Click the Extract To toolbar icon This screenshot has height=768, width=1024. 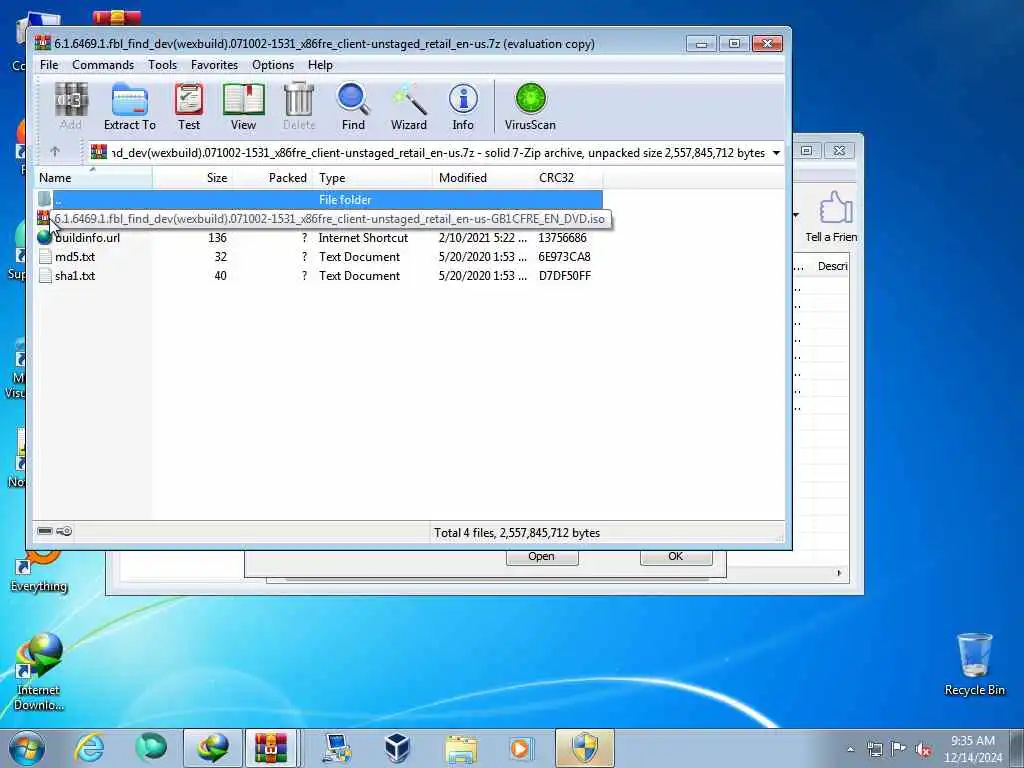129,107
